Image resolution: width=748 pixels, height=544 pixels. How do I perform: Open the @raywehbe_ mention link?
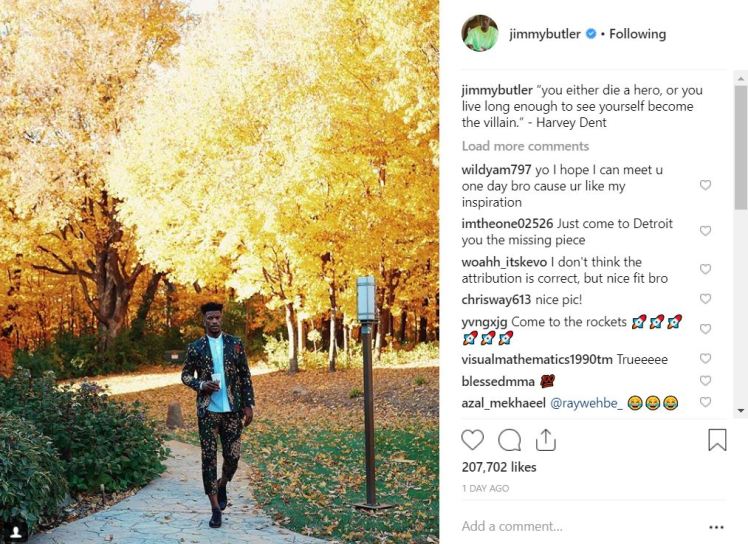(586, 403)
